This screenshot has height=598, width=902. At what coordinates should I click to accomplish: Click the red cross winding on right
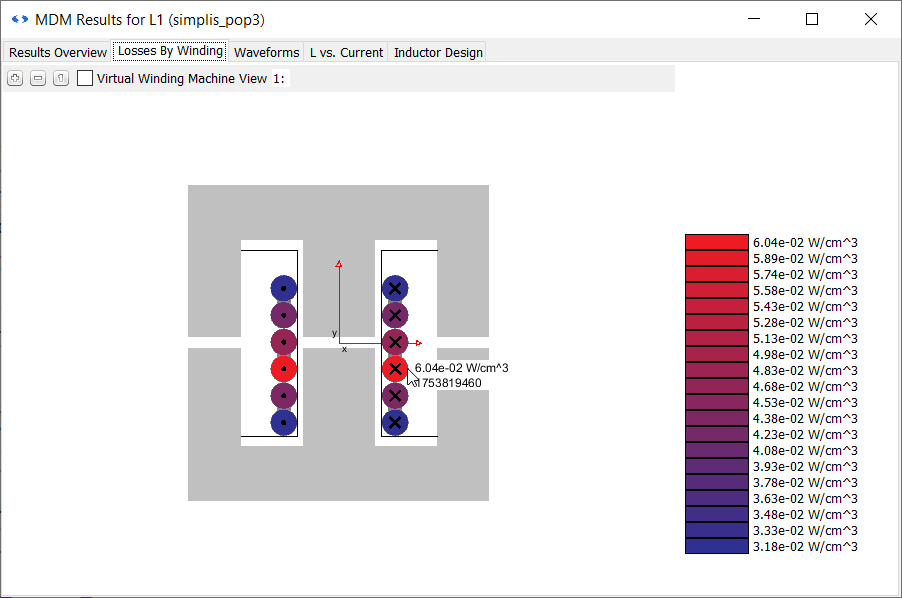pos(395,369)
